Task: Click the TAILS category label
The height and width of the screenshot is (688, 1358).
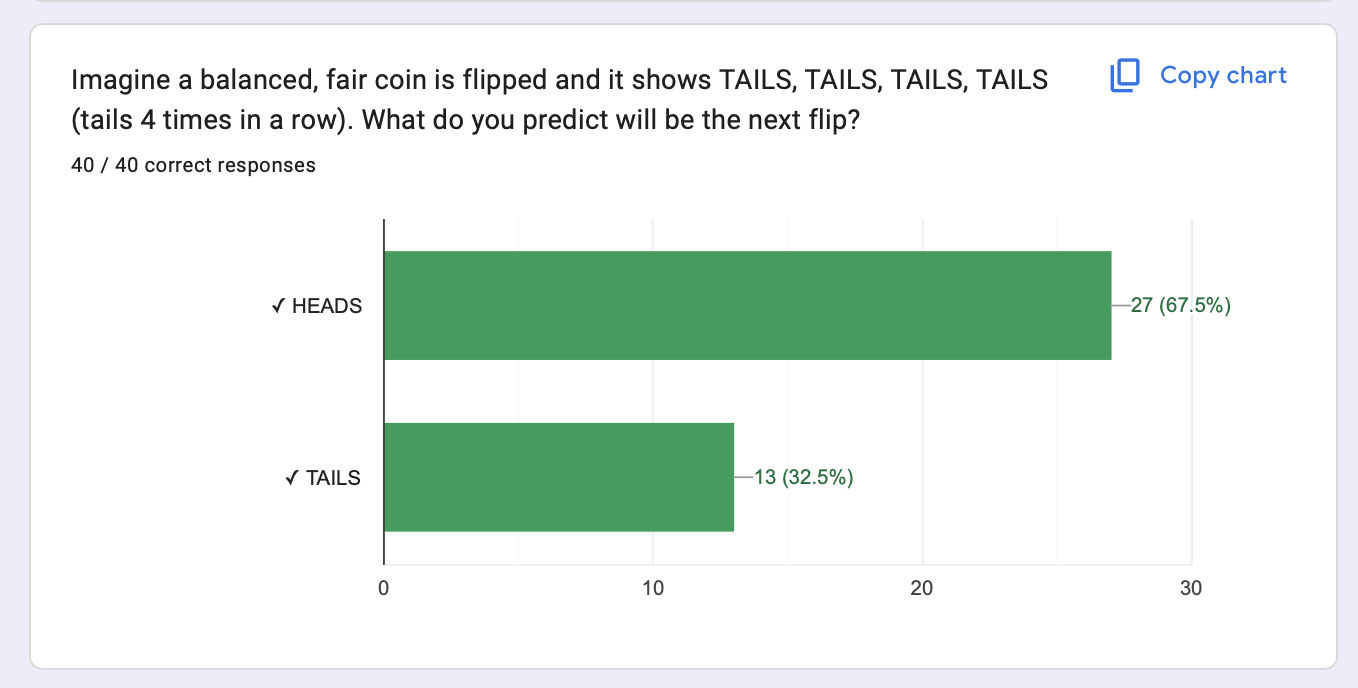Action: (x=334, y=478)
